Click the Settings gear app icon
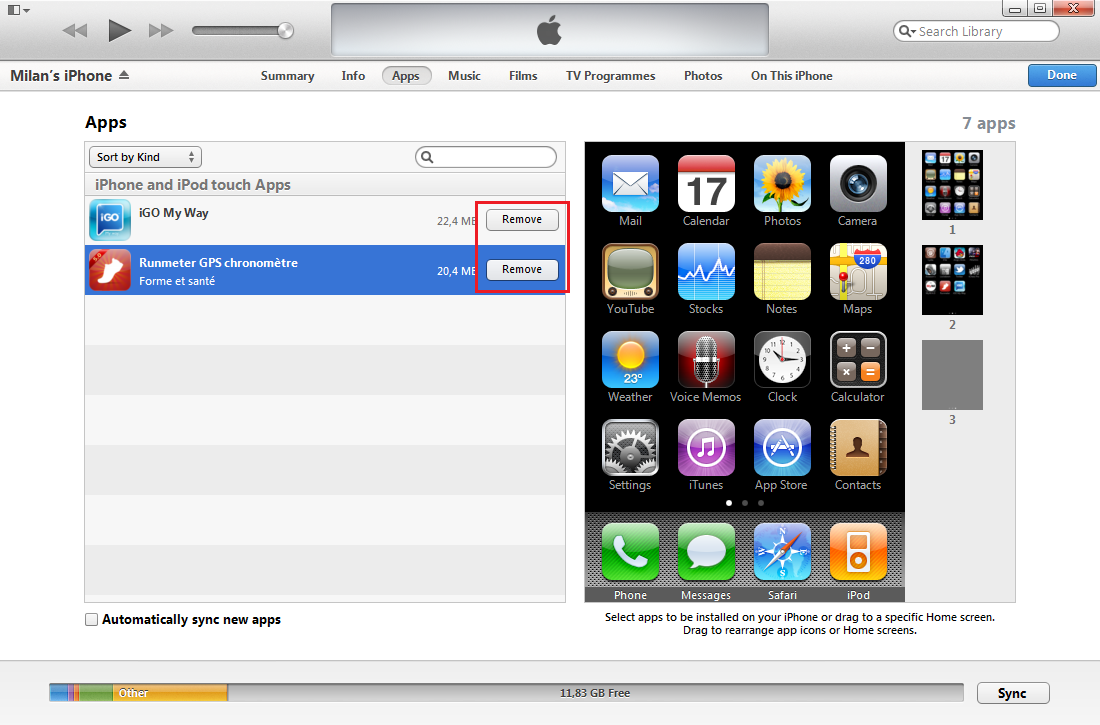The height and width of the screenshot is (725, 1100). 630,448
